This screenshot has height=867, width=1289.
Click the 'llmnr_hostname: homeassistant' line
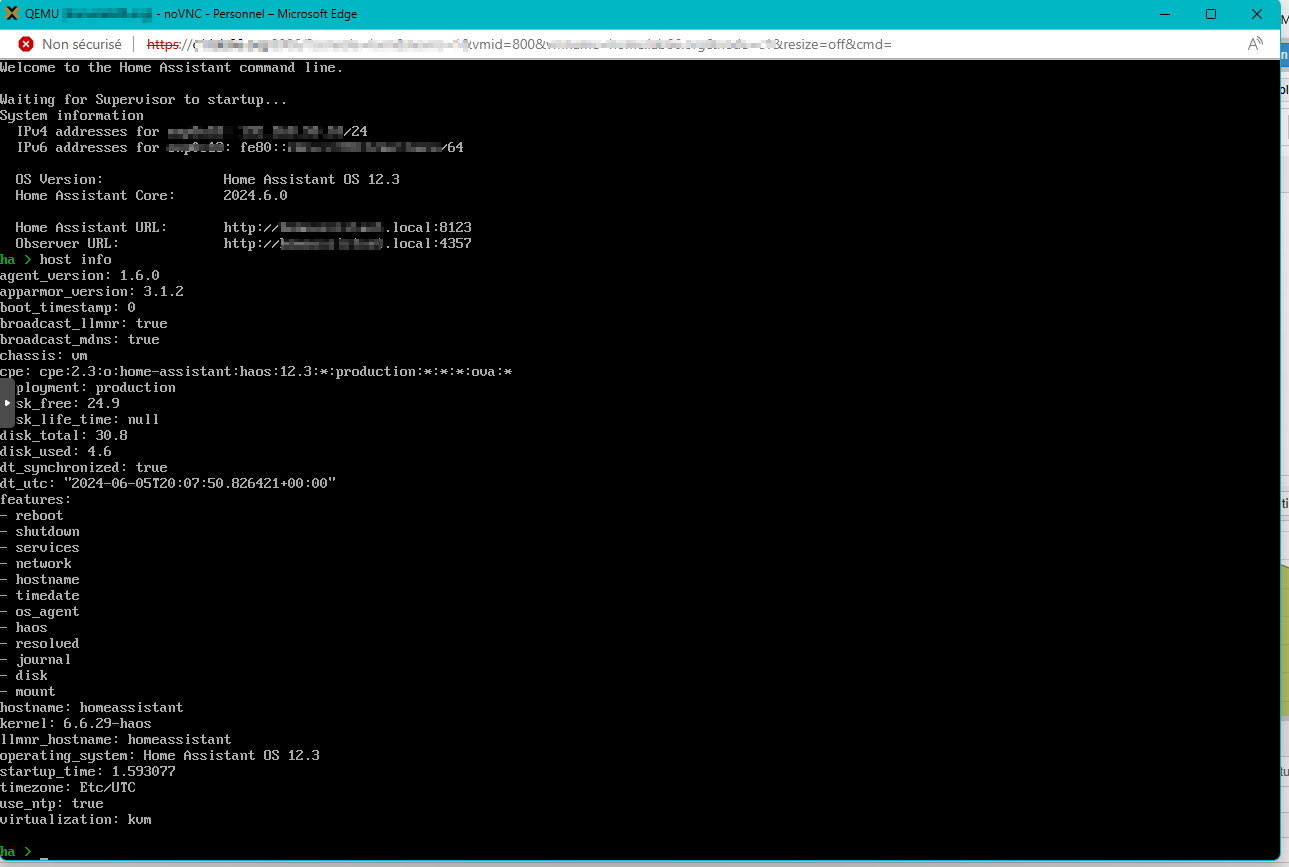[x=116, y=740]
